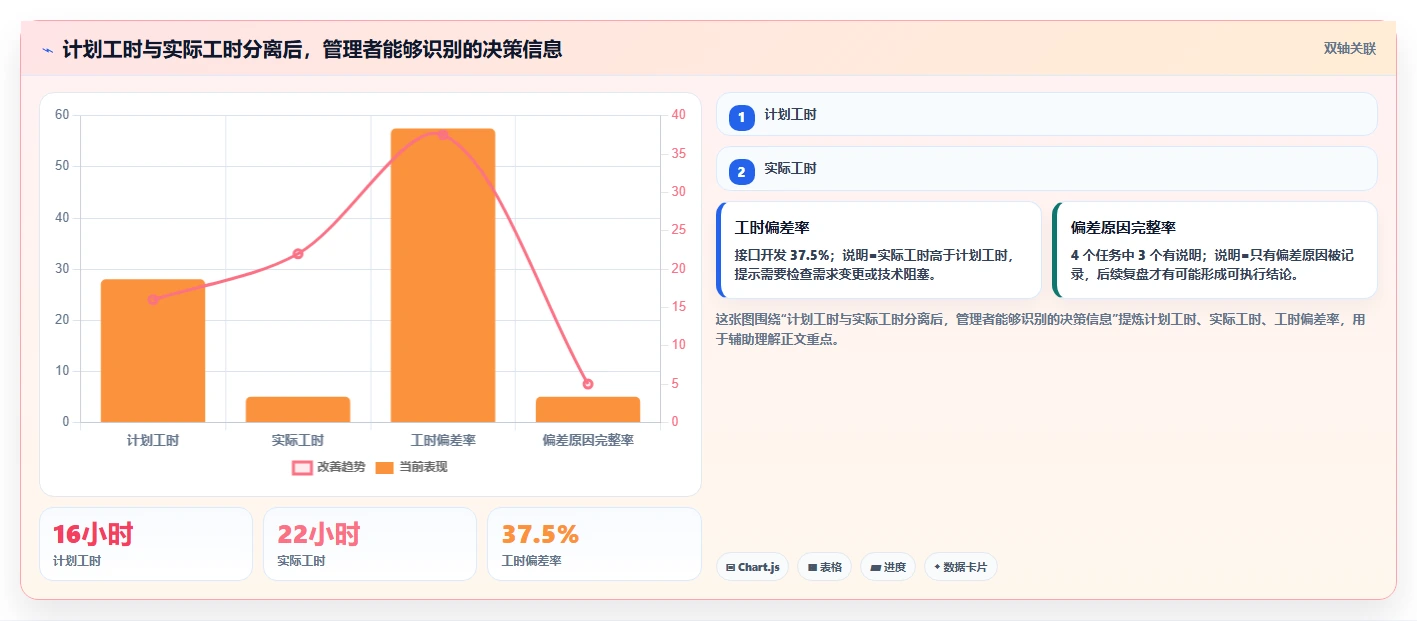Click the Chart.js tag

pos(752,567)
